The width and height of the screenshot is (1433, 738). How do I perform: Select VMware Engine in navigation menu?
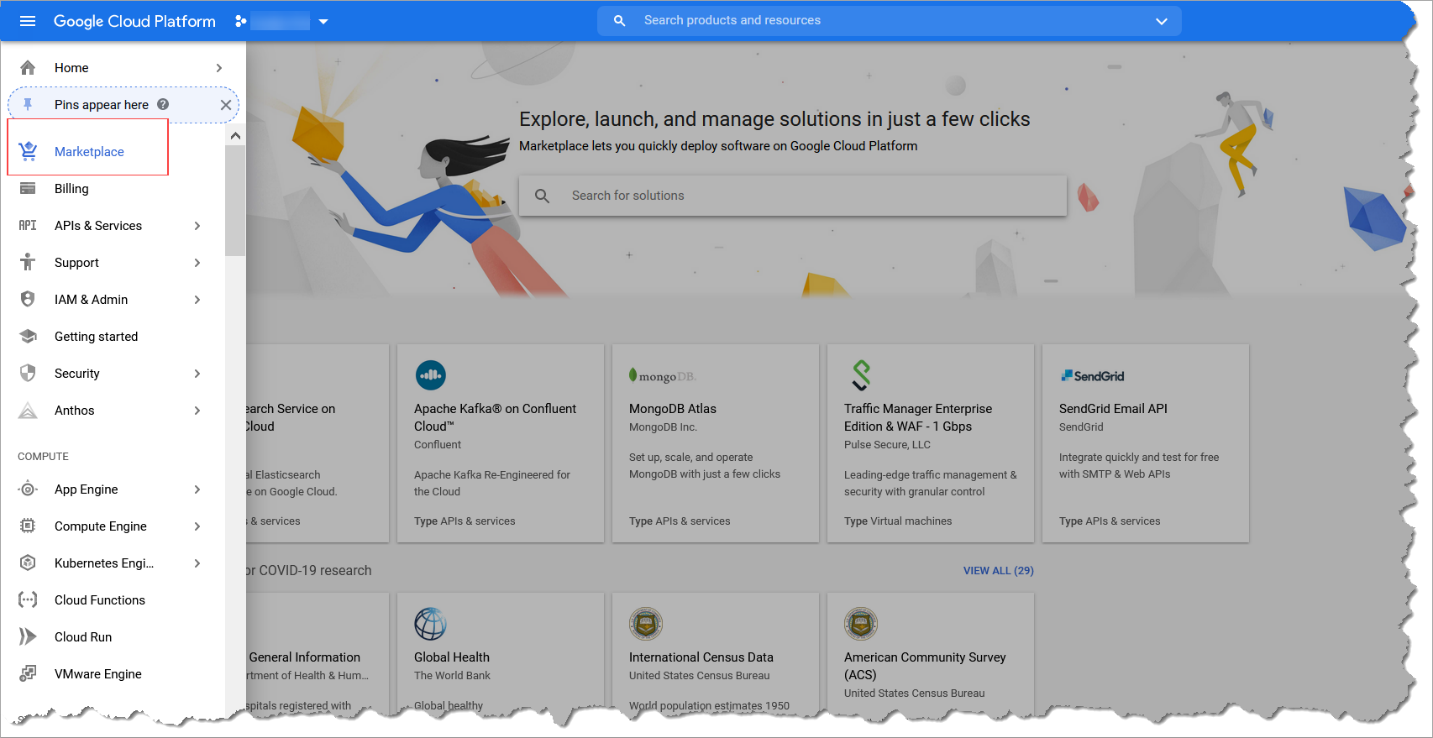click(x=98, y=675)
